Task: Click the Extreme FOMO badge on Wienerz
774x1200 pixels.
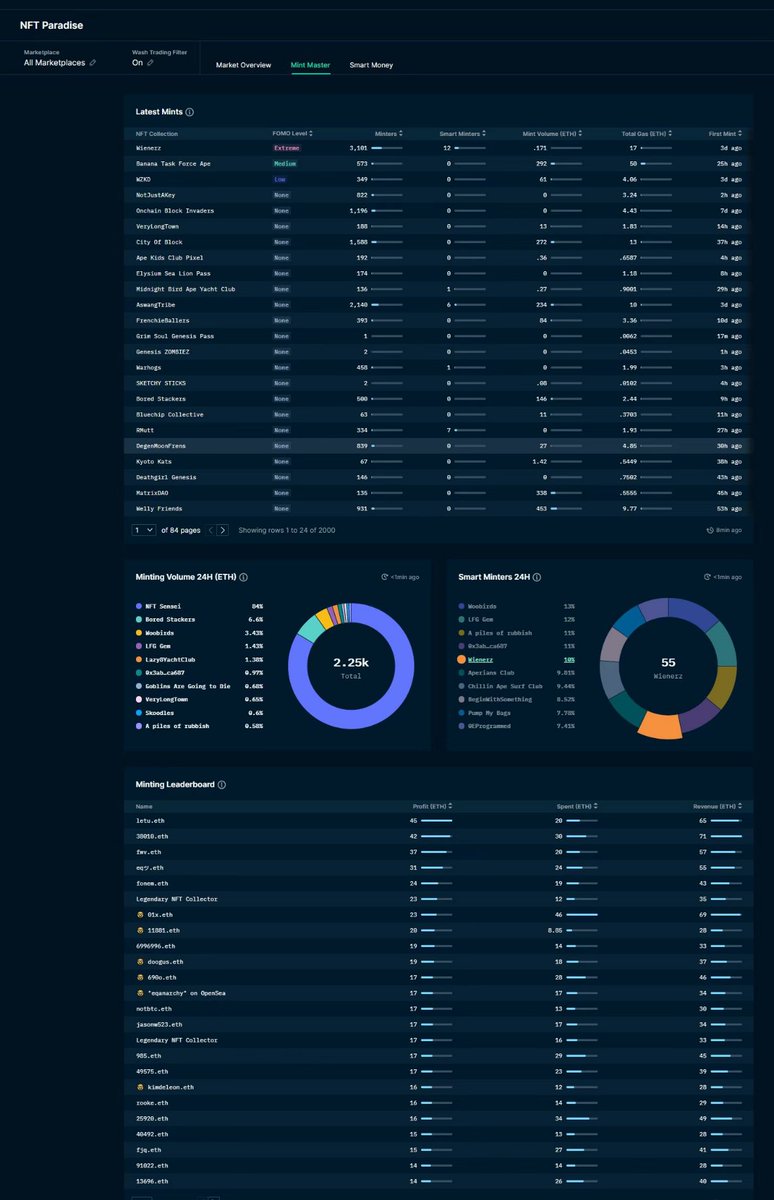Action: coord(287,148)
